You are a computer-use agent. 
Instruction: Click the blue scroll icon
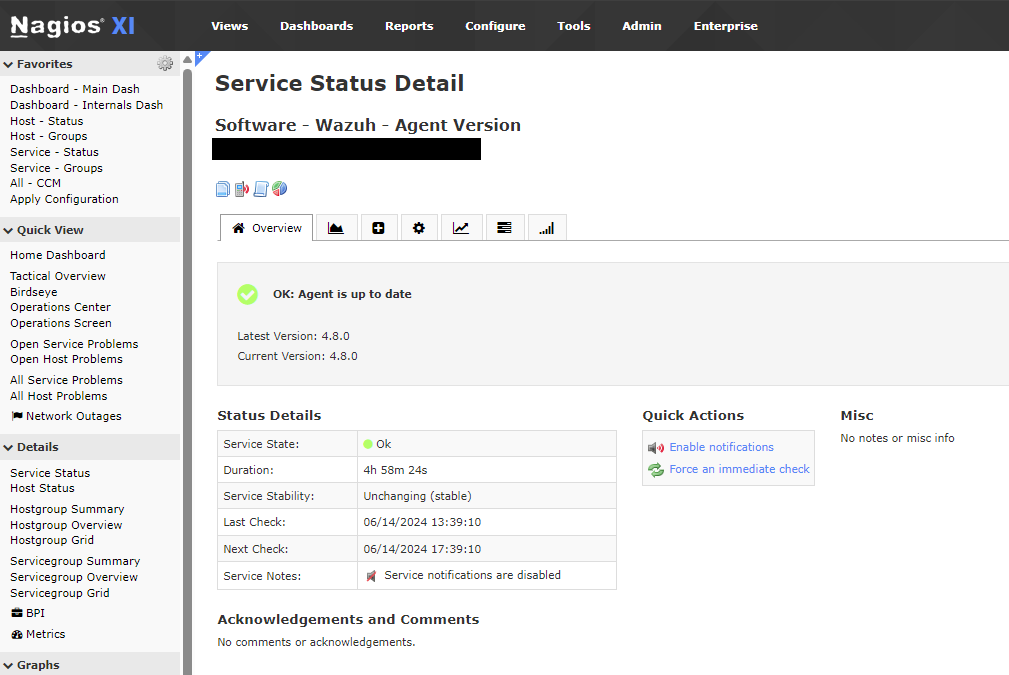(x=261, y=189)
